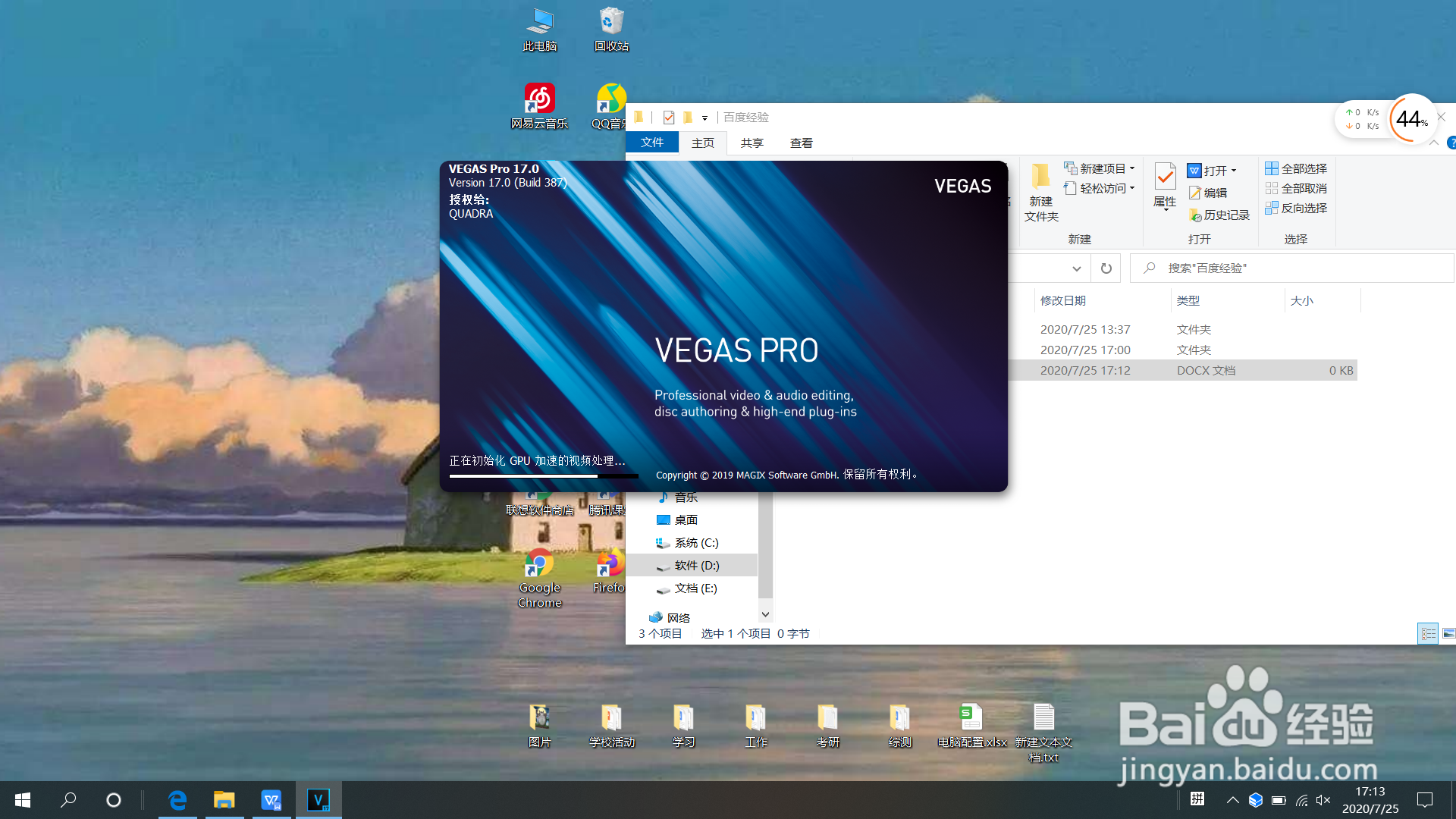1456x819 pixels.
Task: Open quick access toolbar customize arrow
Action: [704, 118]
